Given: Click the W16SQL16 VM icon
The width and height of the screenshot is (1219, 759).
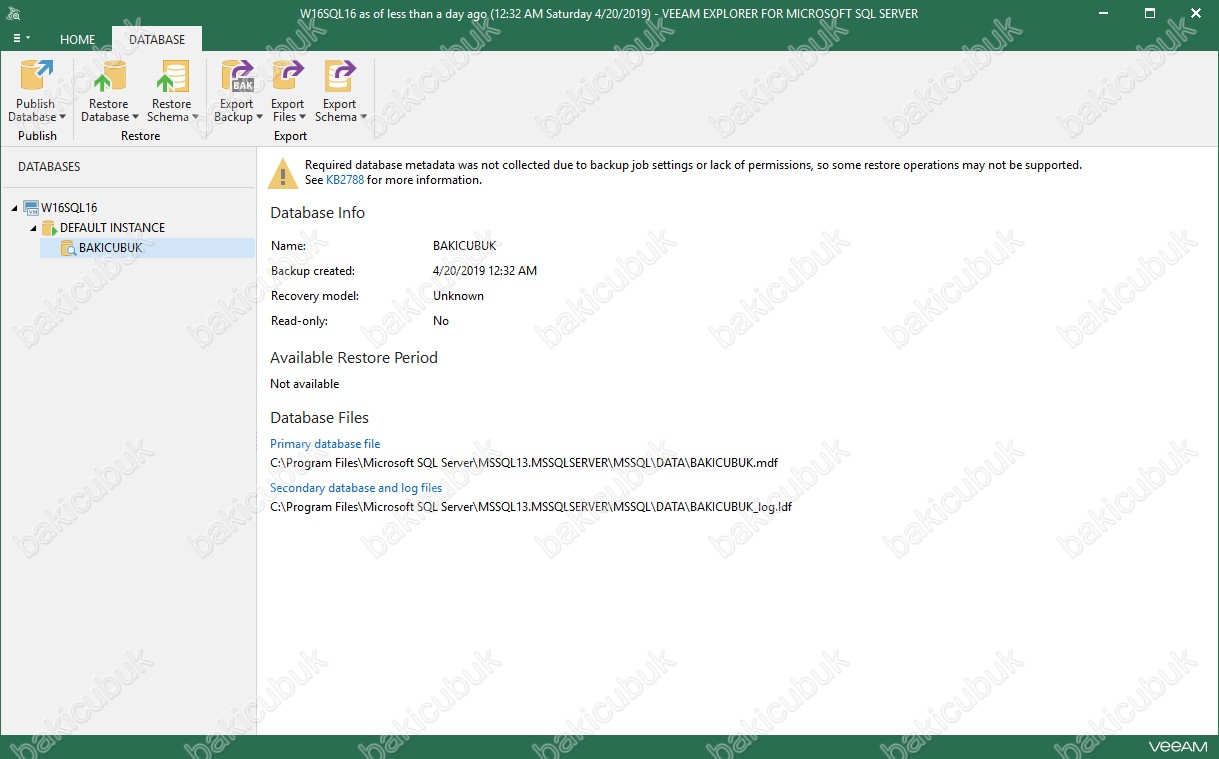Looking at the screenshot, I should click(31, 208).
